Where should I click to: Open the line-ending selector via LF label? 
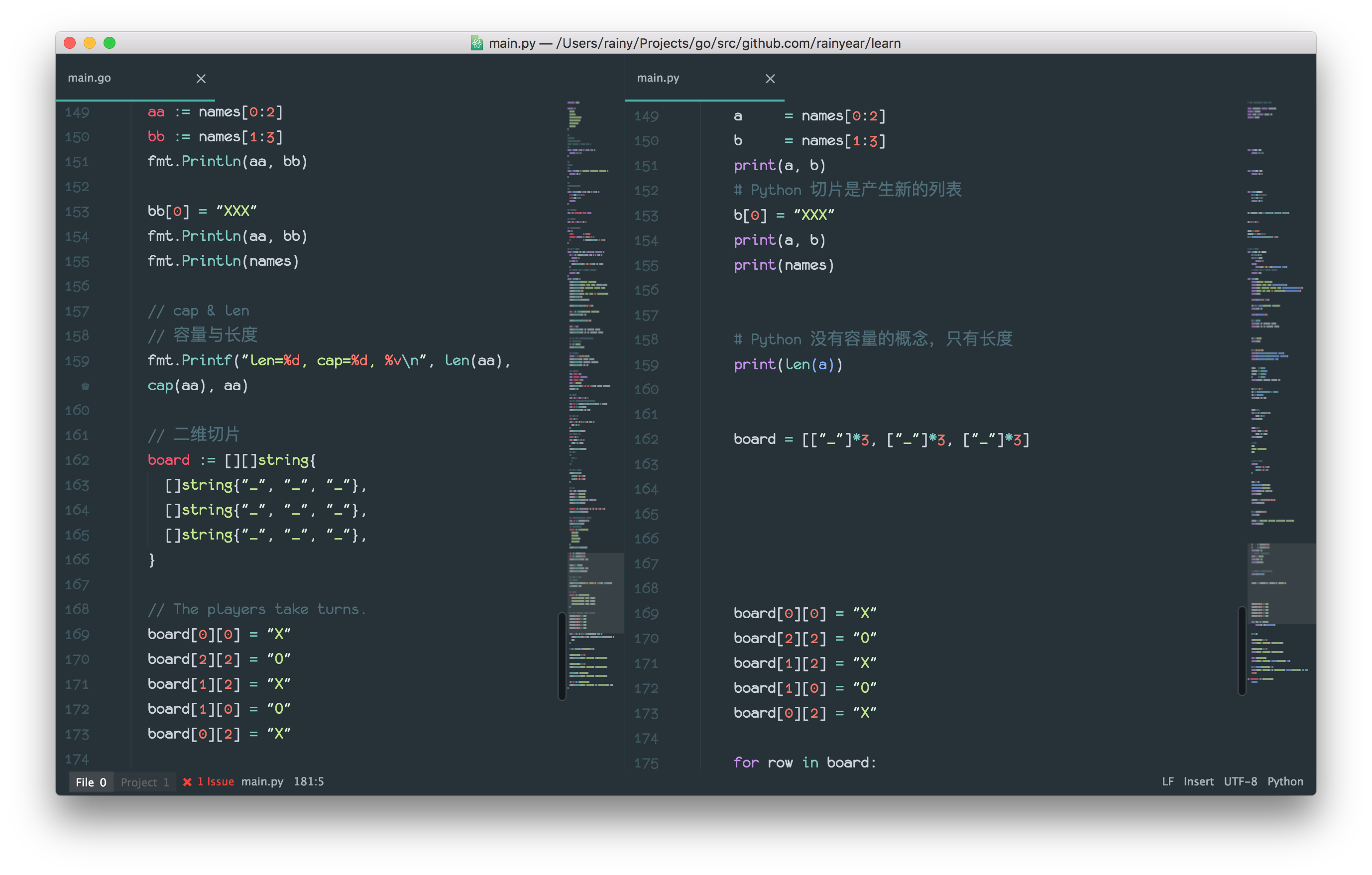tap(1168, 781)
